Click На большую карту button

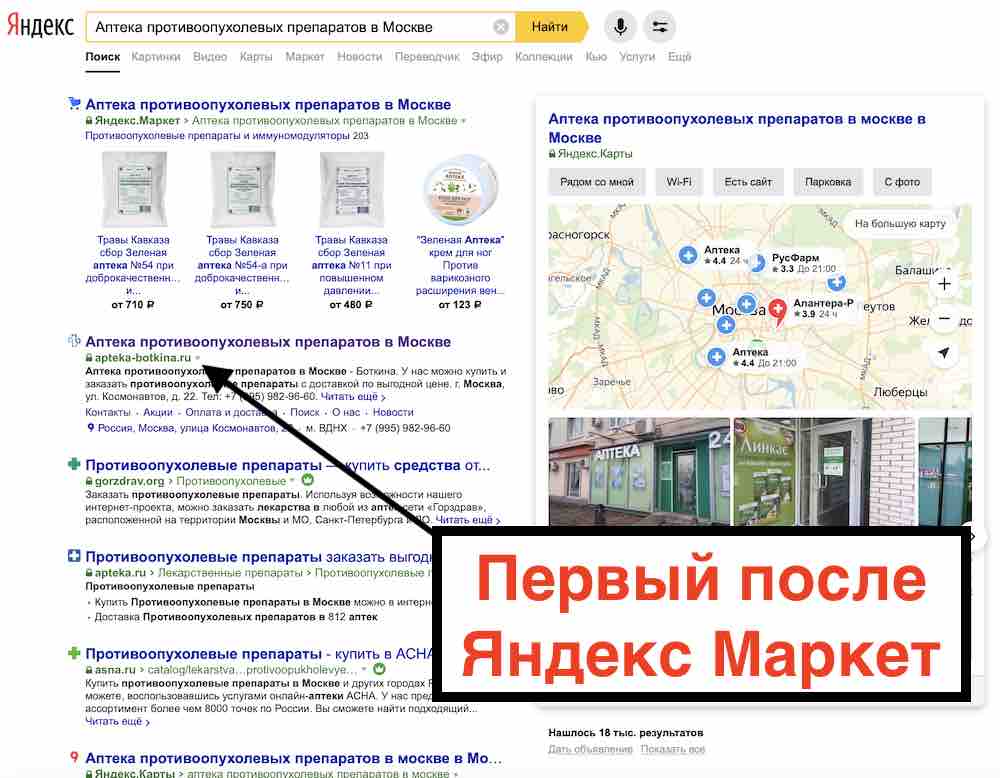(x=900, y=224)
